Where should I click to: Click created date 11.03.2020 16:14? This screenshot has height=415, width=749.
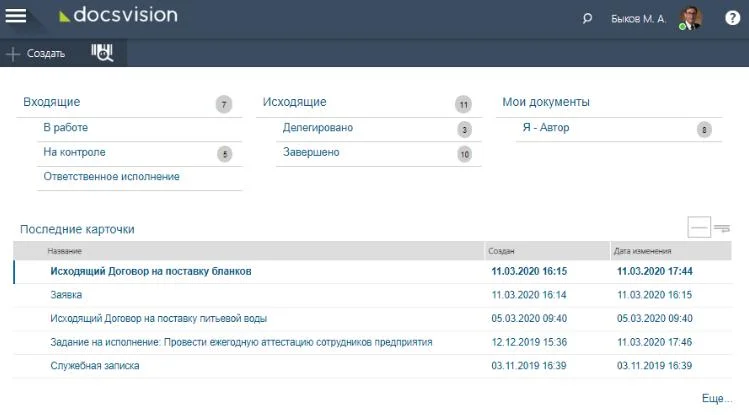529,295
